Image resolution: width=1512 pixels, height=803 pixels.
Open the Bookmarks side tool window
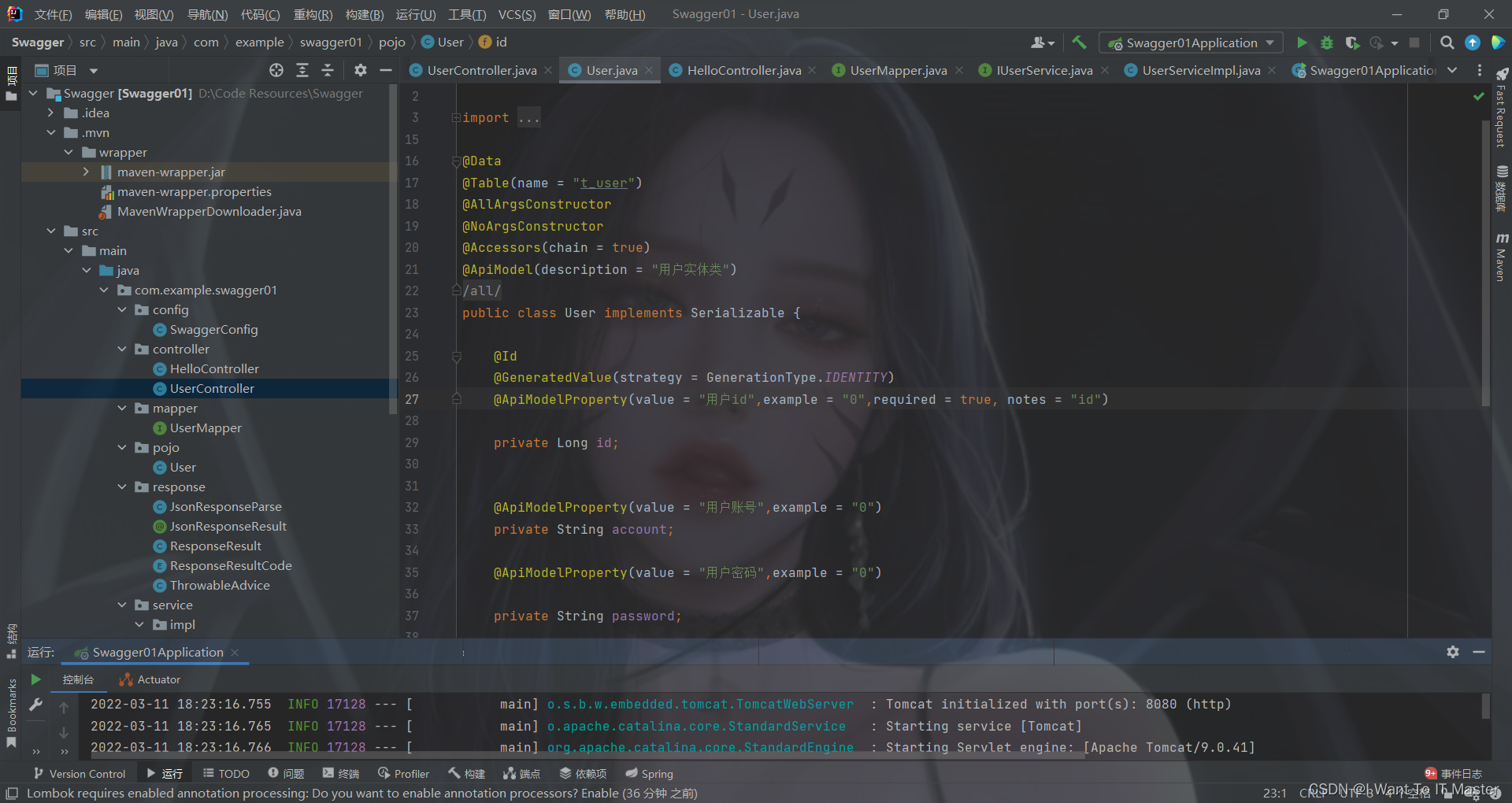click(11, 714)
